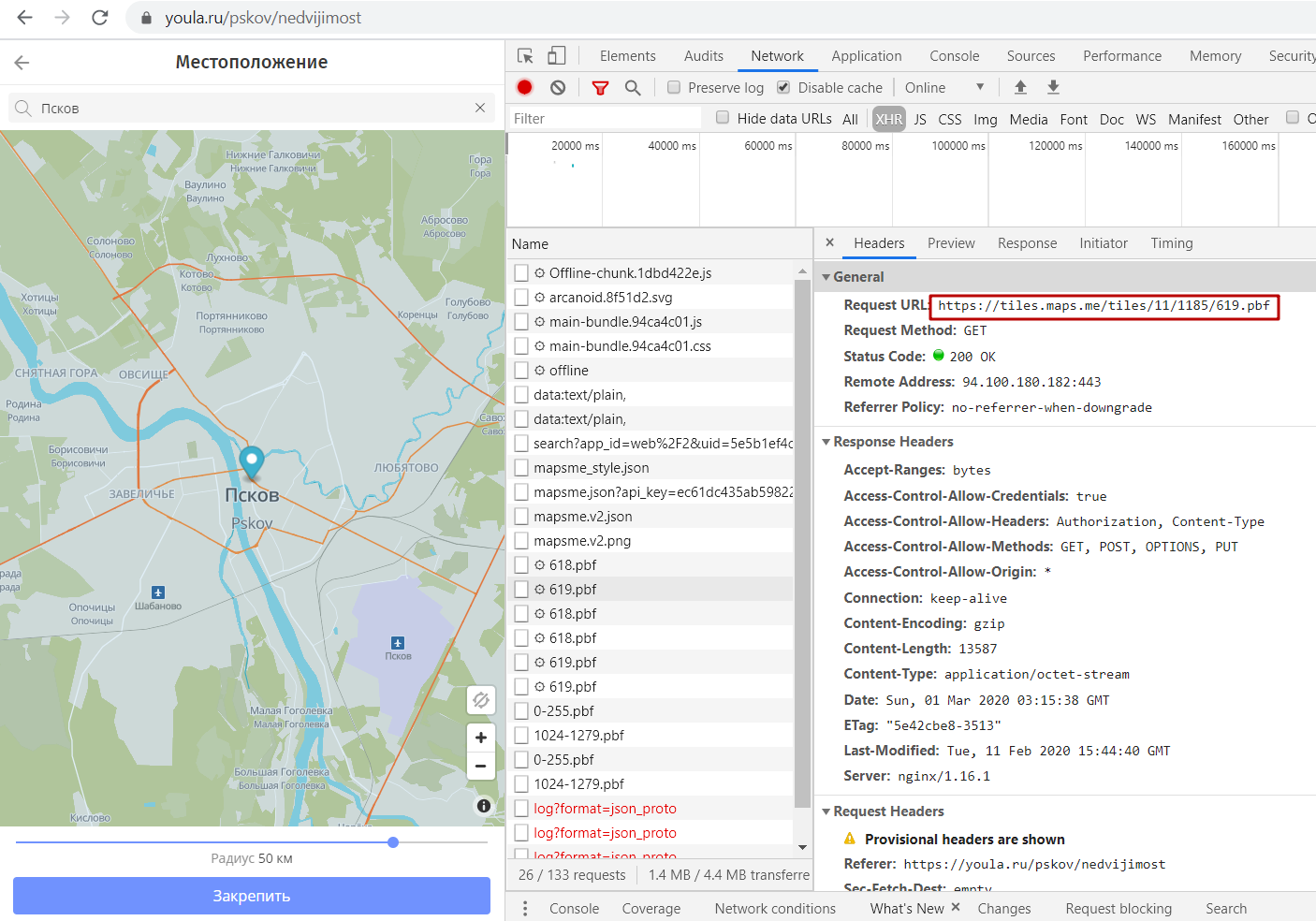Screen dimensions: 1316x921
Task: Check the Hide data URLs checkbox
Action: [x=723, y=117]
